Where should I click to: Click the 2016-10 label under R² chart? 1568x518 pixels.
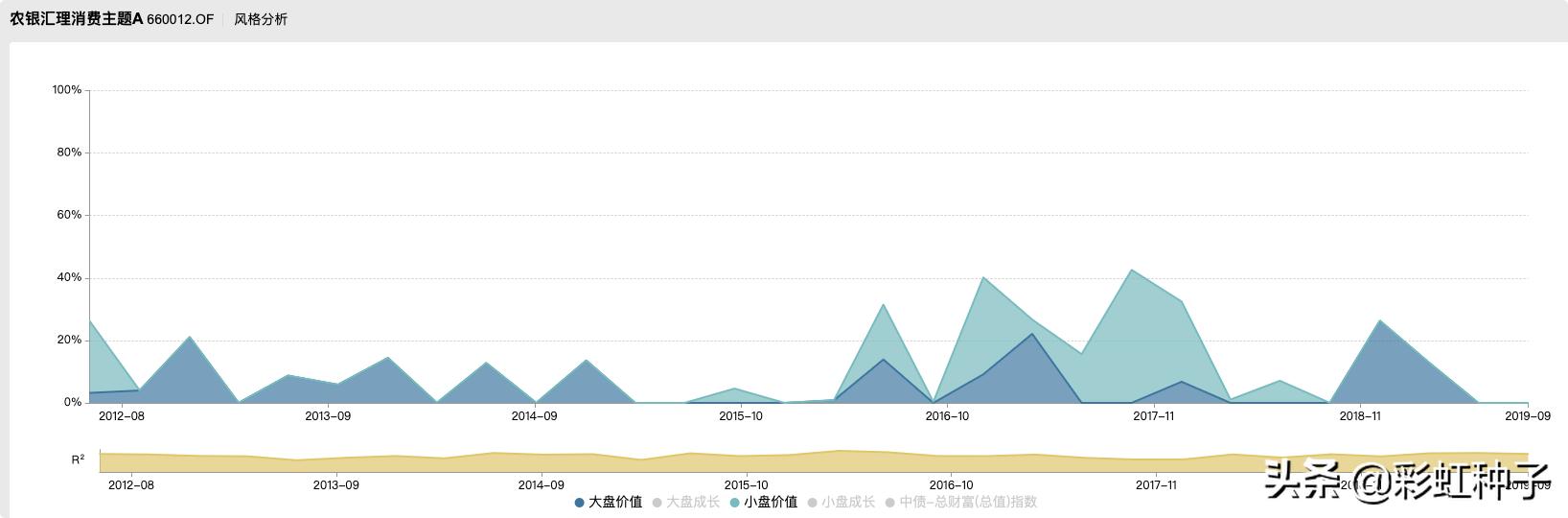(x=952, y=485)
